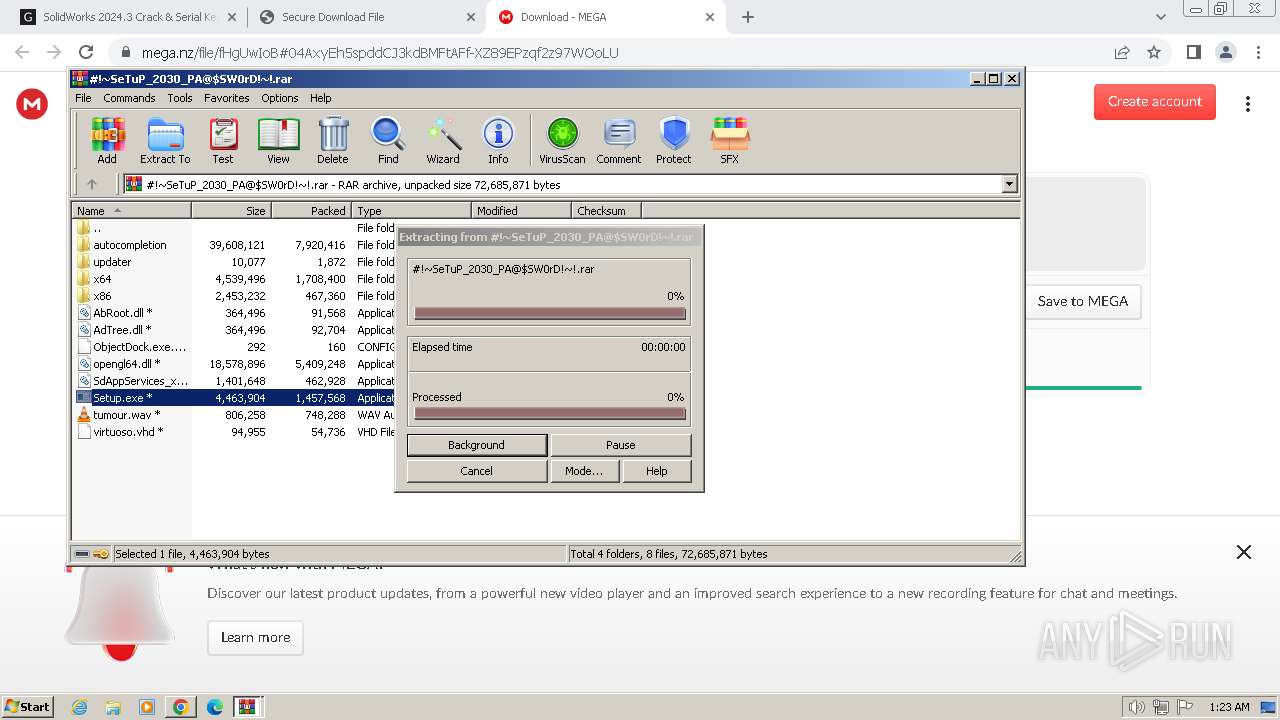This screenshot has width=1280, height=720.
Task: Click the Test archive icon
Action: [x=223, y=140]
